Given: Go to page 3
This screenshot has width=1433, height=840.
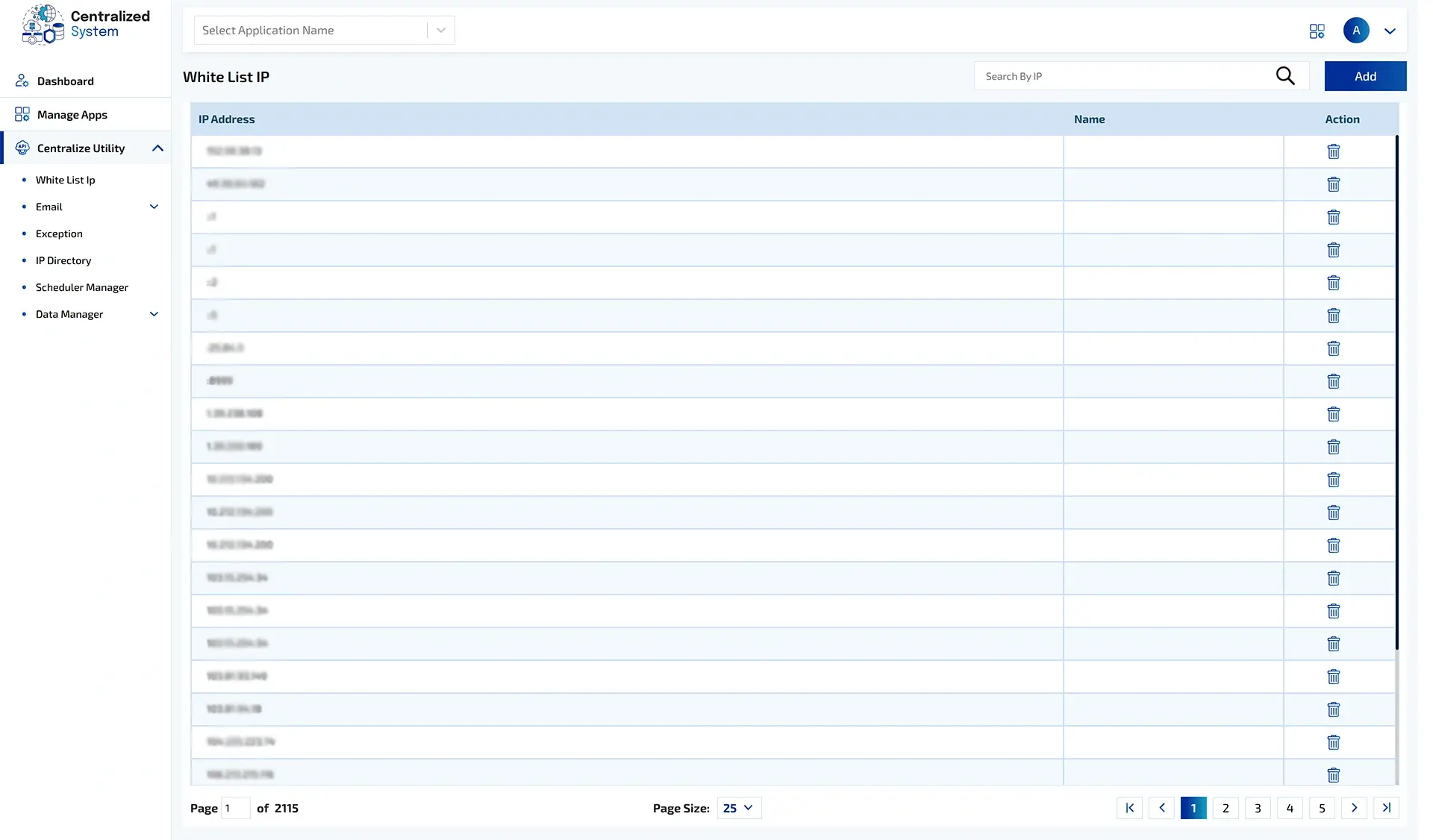Looking at the screenshot, I should point(1258,808).
